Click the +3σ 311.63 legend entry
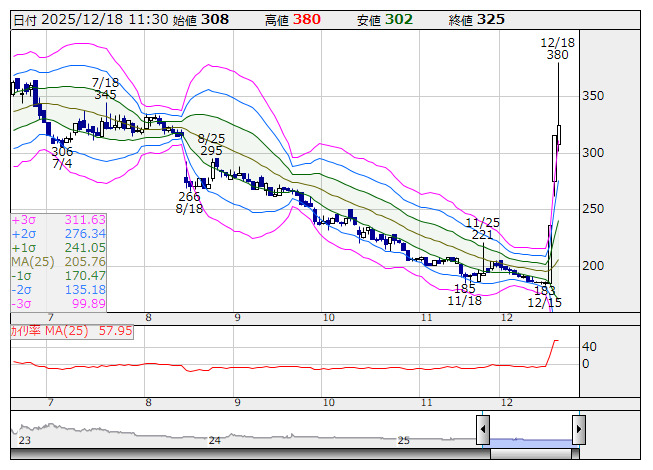Image resolution: width=653 pixels, height=470 pixels. tap(58, 220)
